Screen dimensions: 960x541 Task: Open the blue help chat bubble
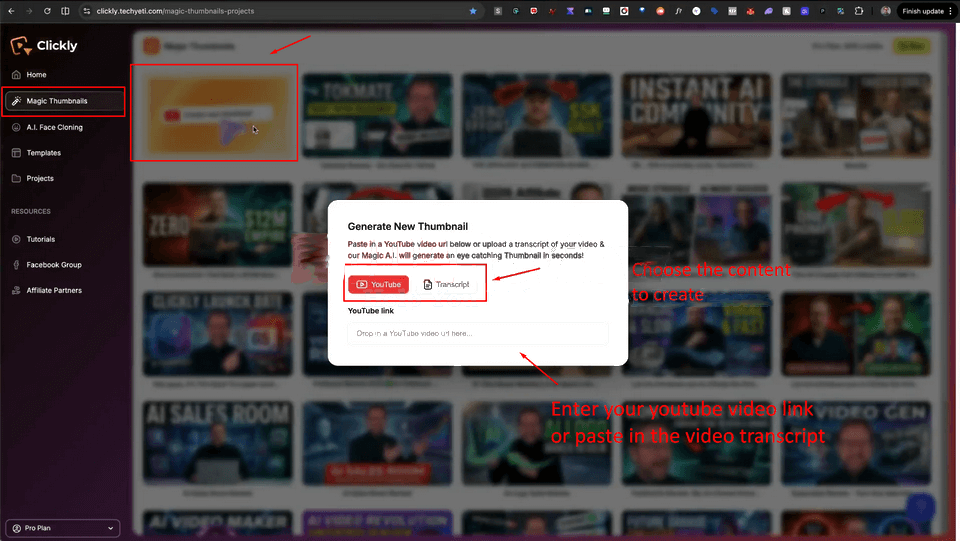920,507
